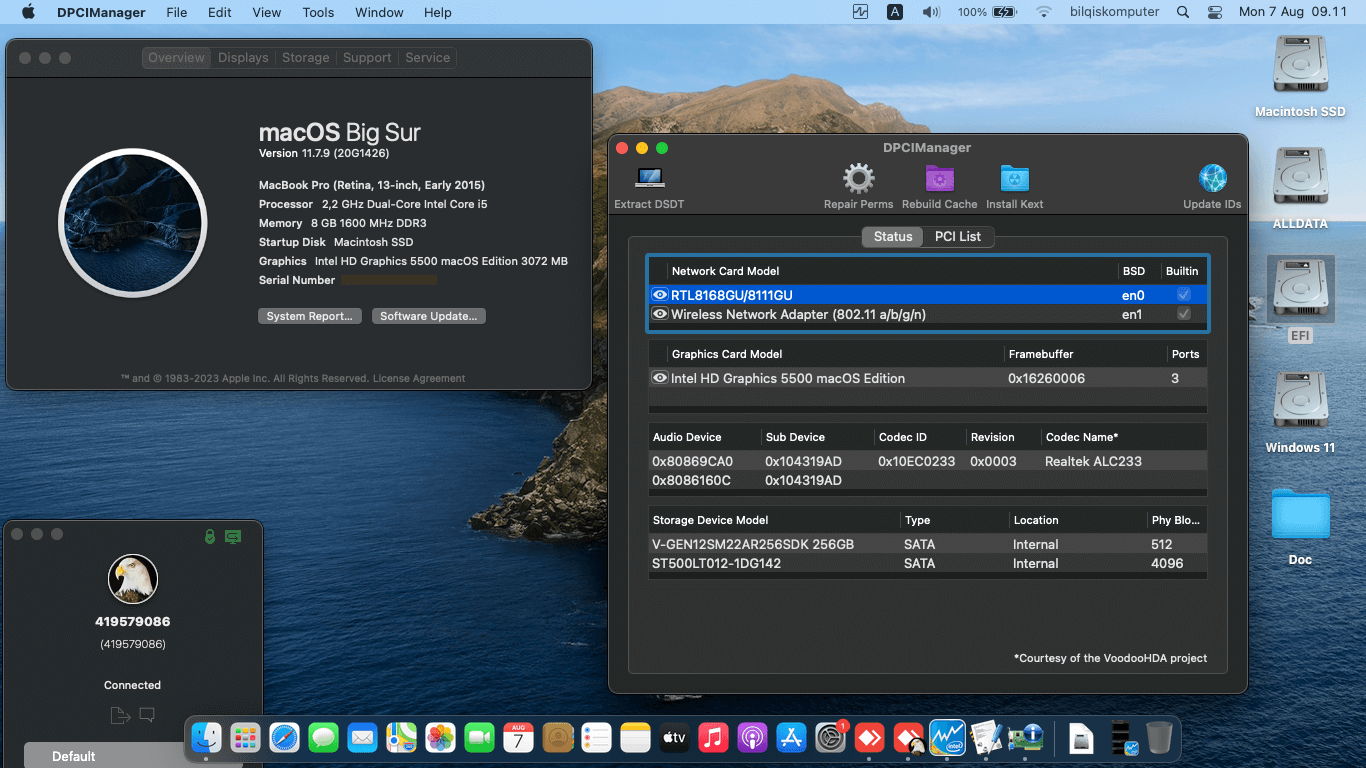Click eye icon beside Wireless Network Adapter

pyautogui.click(x=660, y=314)
